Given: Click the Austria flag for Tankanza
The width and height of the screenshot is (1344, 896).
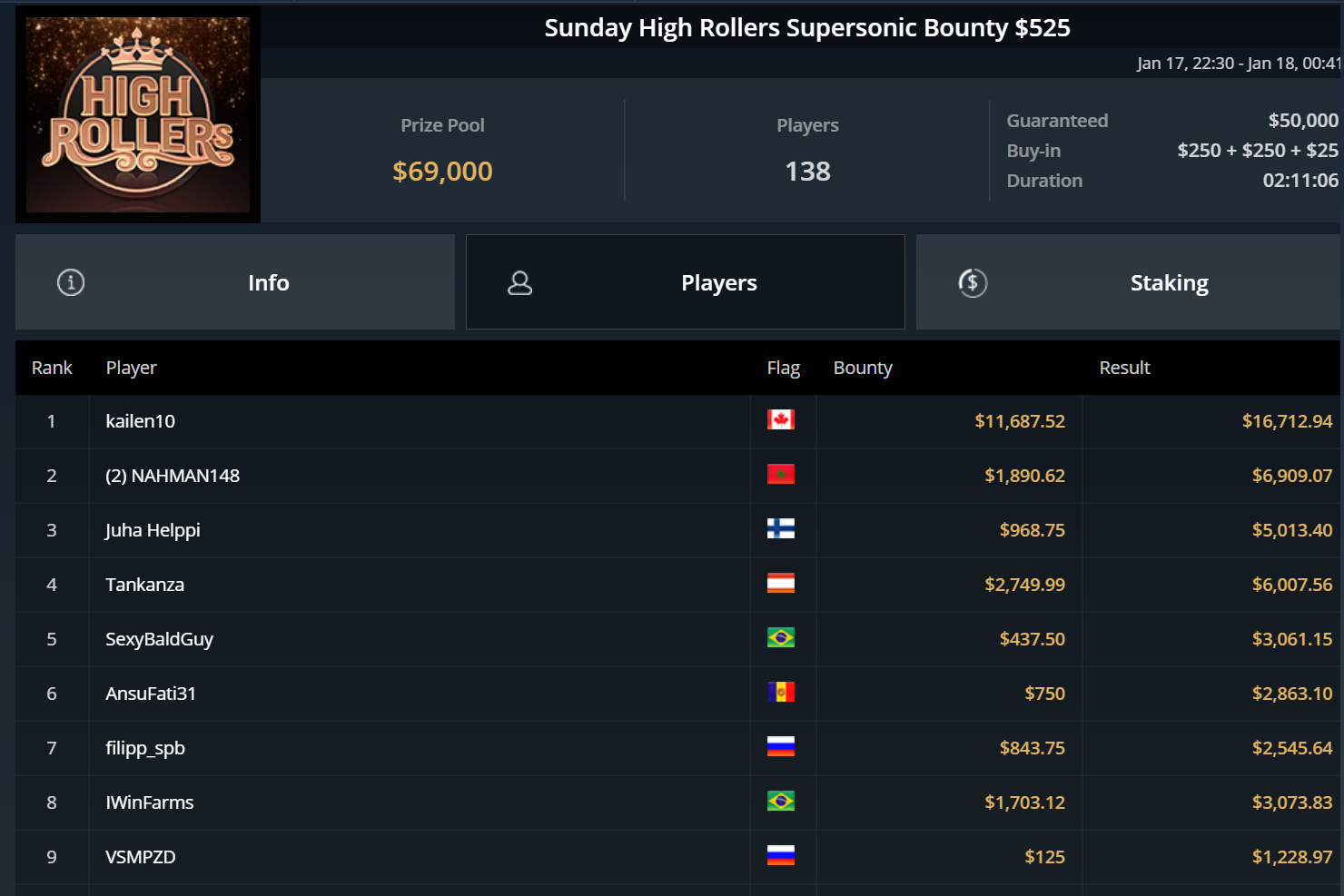Looking at the screenshot, I should click(x=780, y=583).
